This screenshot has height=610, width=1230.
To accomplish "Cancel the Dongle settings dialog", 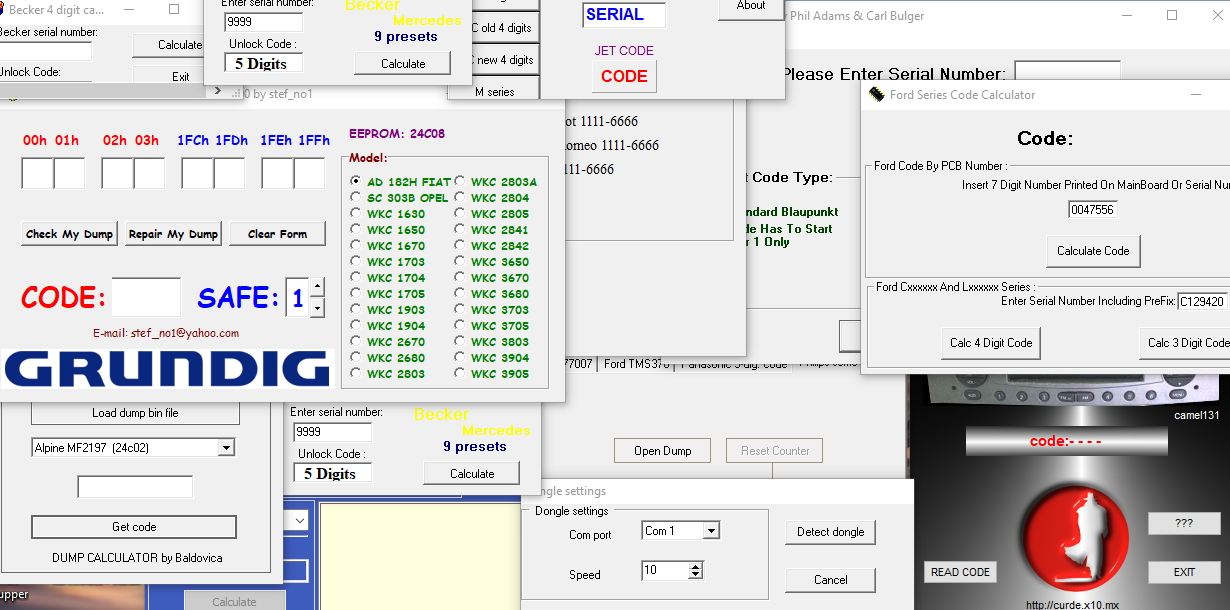I will 830,580.
